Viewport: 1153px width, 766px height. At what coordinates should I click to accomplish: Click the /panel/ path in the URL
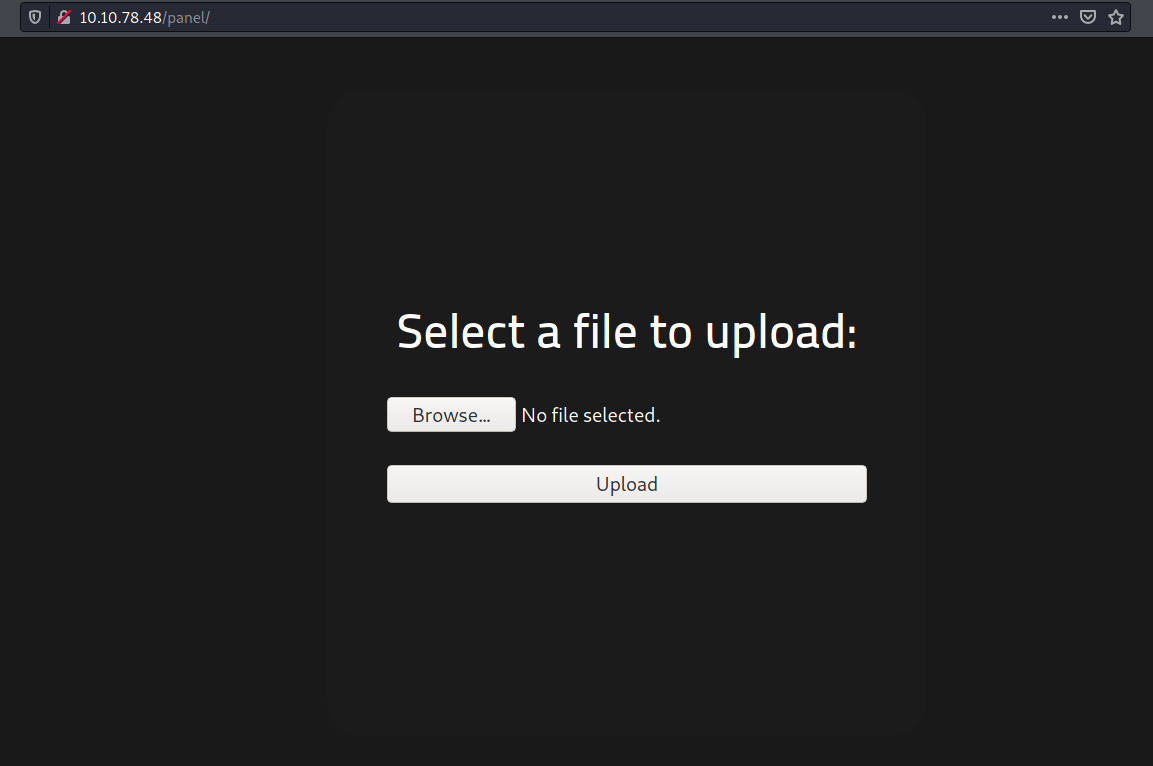[187, 18]
